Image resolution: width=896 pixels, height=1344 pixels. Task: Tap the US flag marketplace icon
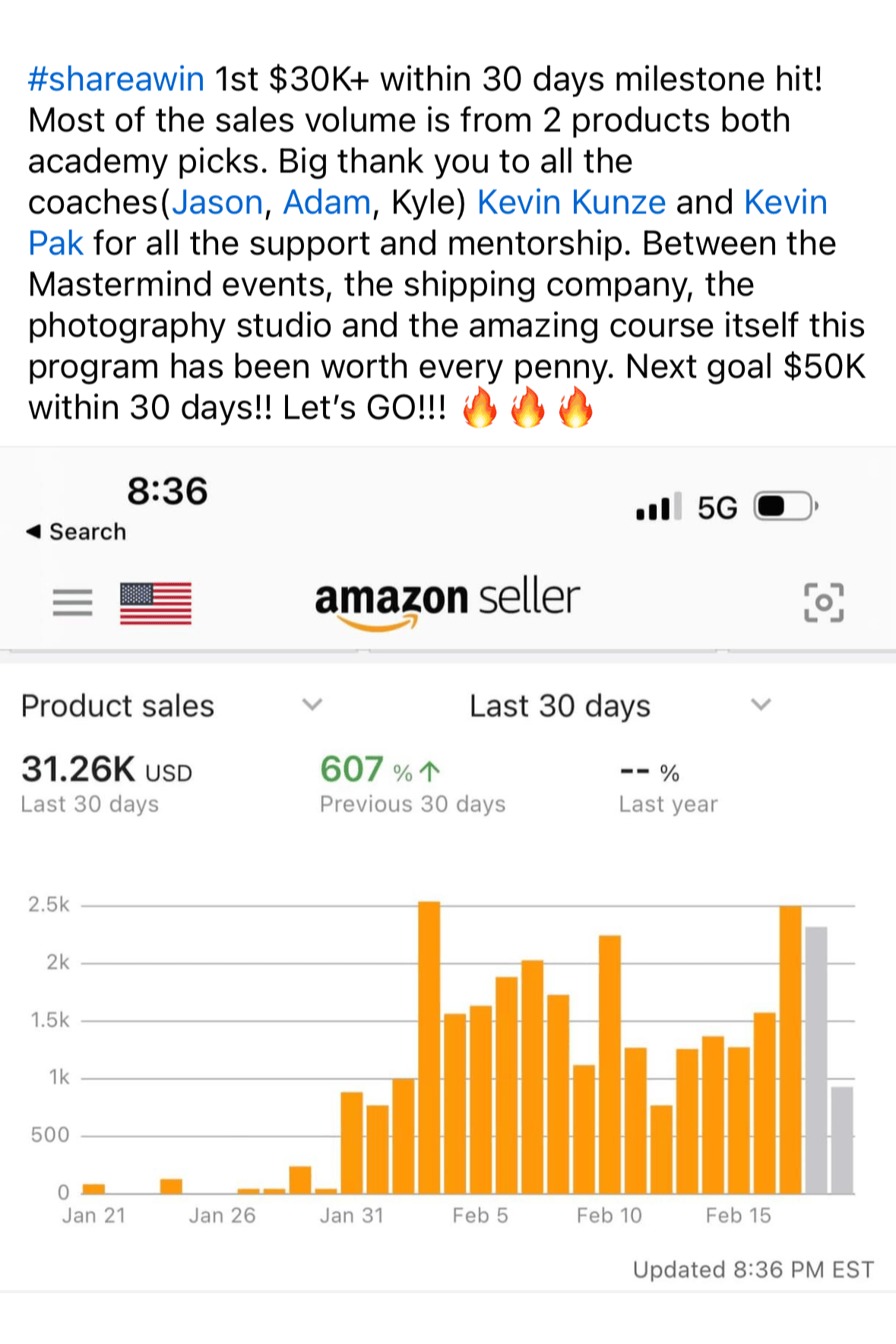click(x=156, y=603)
